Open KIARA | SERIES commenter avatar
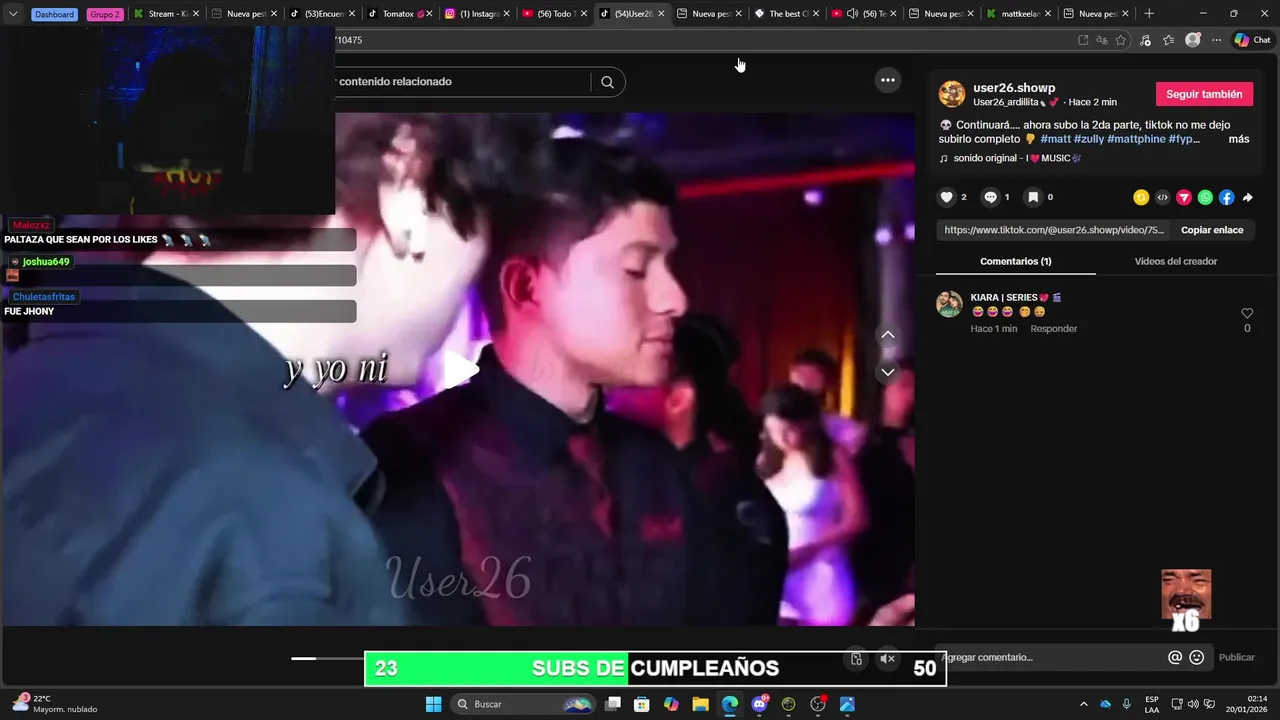The image size is (1280, 720). (x=949, y=304)
